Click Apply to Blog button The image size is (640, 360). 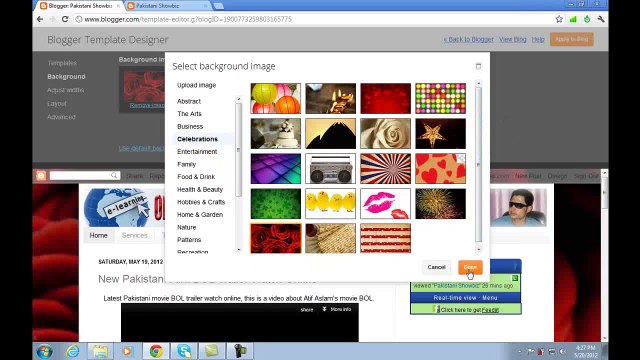(x=571, y=39)
